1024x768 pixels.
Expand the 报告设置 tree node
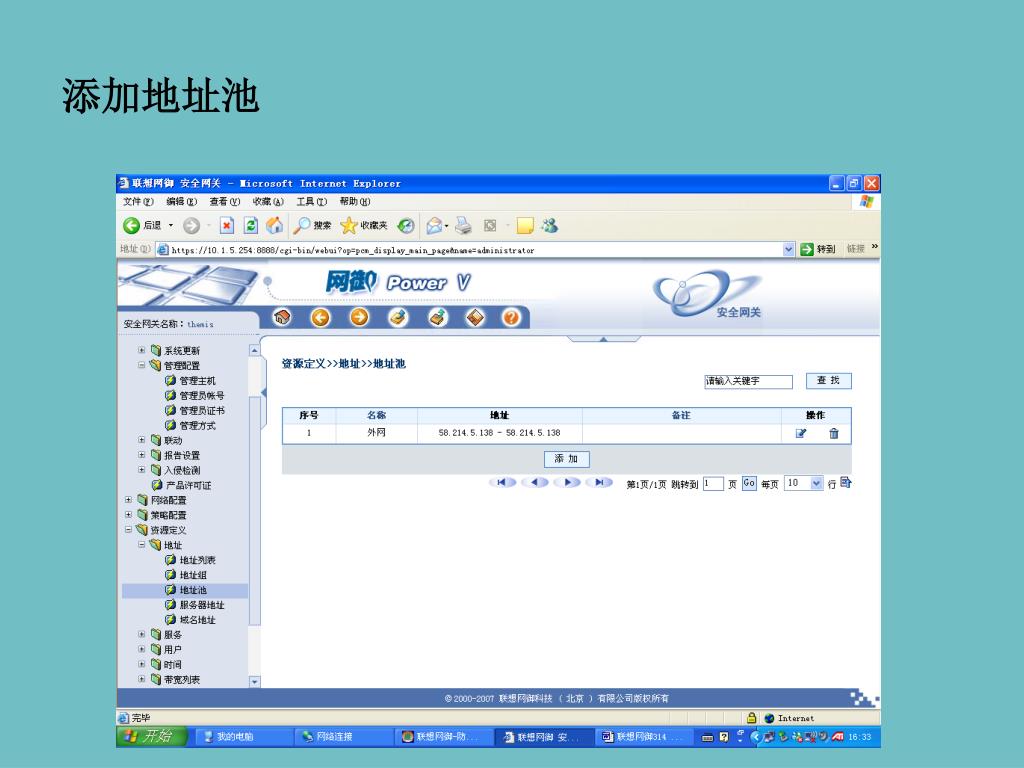click(x=142, y=455)
